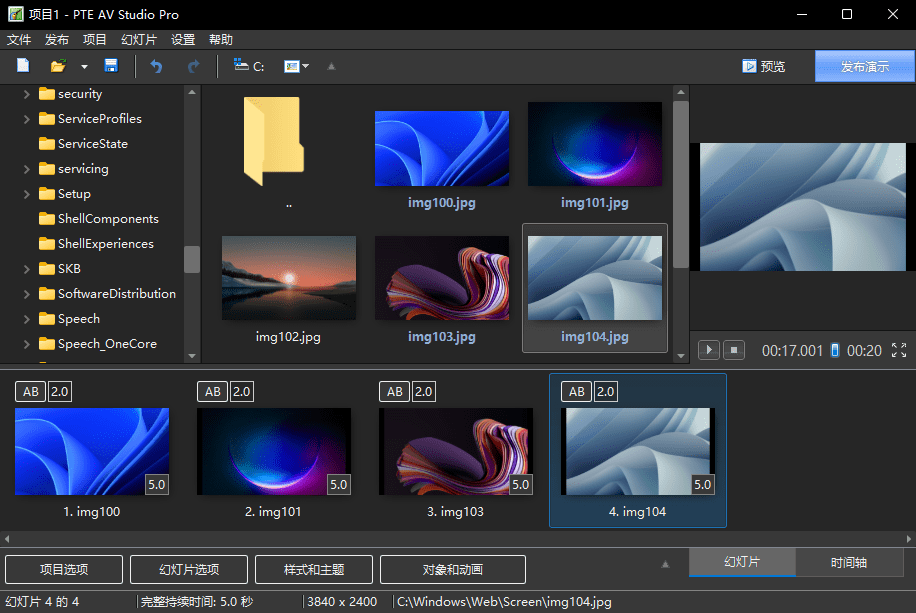Click the undo arrow in the toolbar
Screen dimensions: 916x613
point(156,66)
